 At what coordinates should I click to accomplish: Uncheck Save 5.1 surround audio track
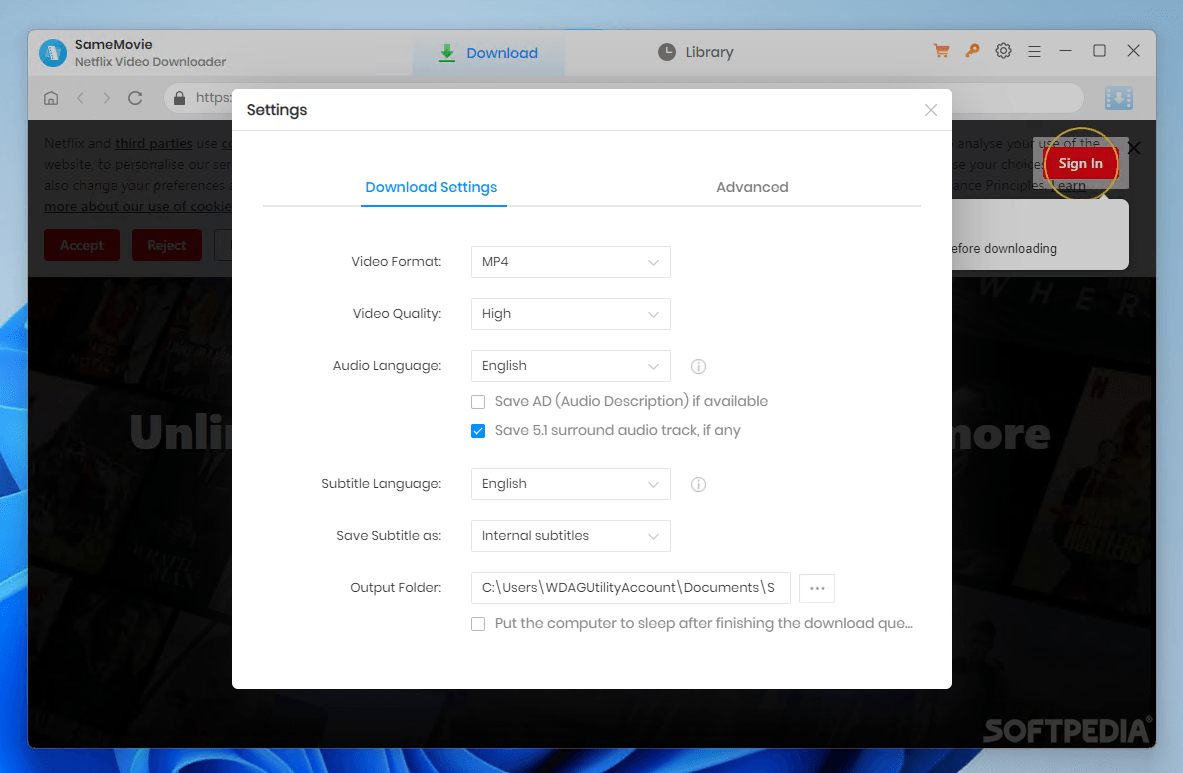pos(478,431)
